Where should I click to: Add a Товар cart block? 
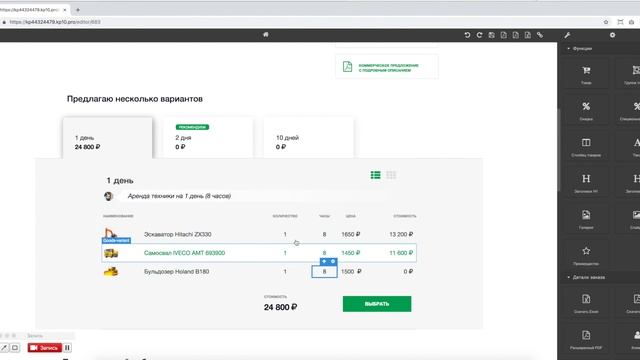point(586,75)
